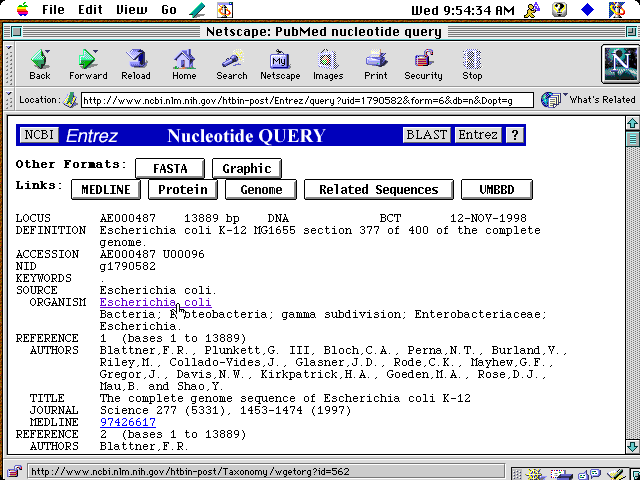Click the Images toolbar icon
Viewport: 640px width, 480px height.
(328, 65)
